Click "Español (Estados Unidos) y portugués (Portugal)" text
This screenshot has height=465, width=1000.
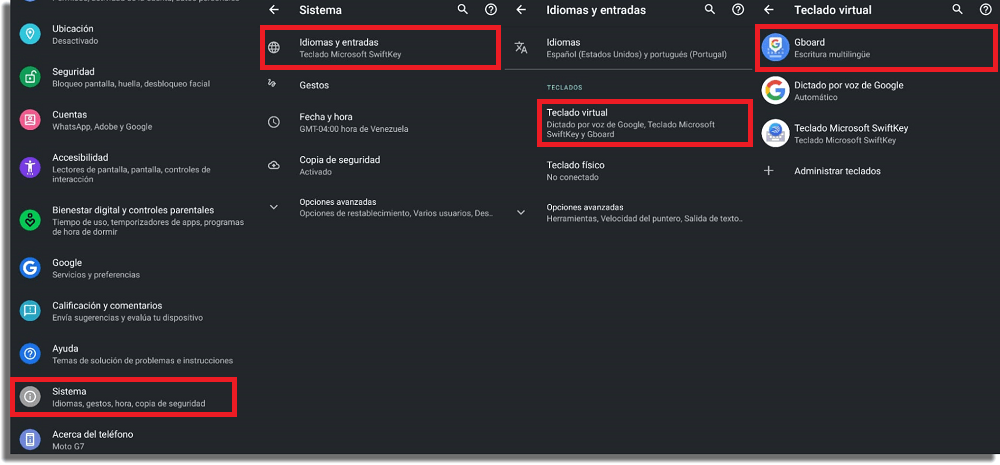point(636,54)
